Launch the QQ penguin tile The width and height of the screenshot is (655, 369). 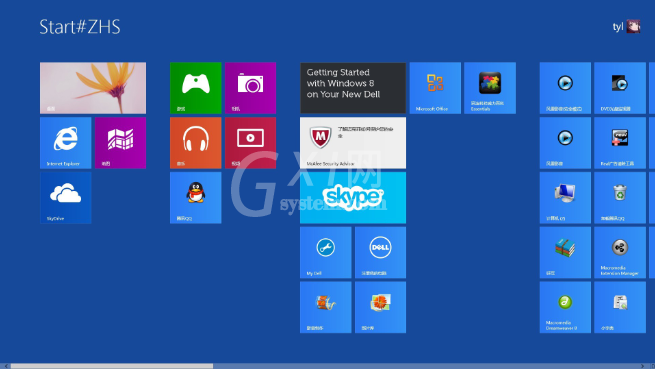point(195,198)
